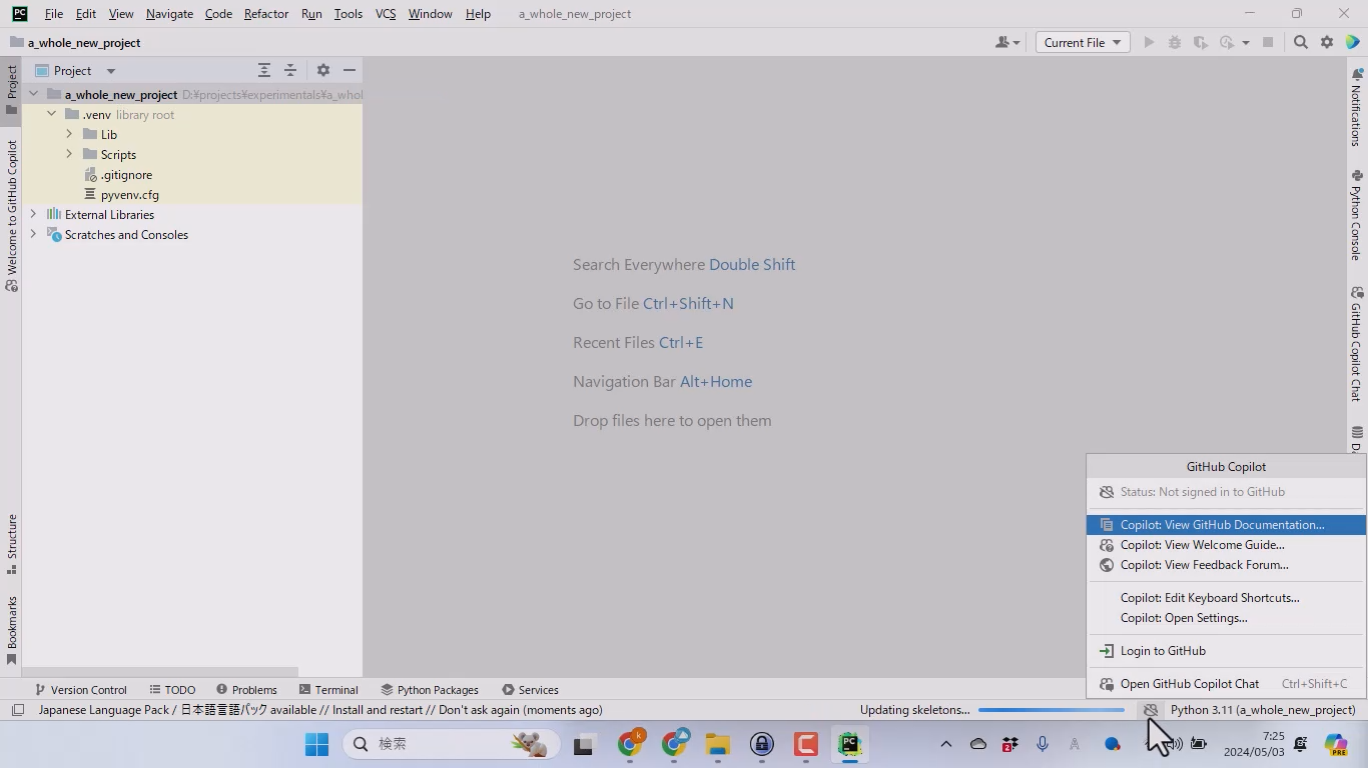Click Login to GitHub
Viewport: 1368px width, 768px height.
click(x=1162, y=651)
